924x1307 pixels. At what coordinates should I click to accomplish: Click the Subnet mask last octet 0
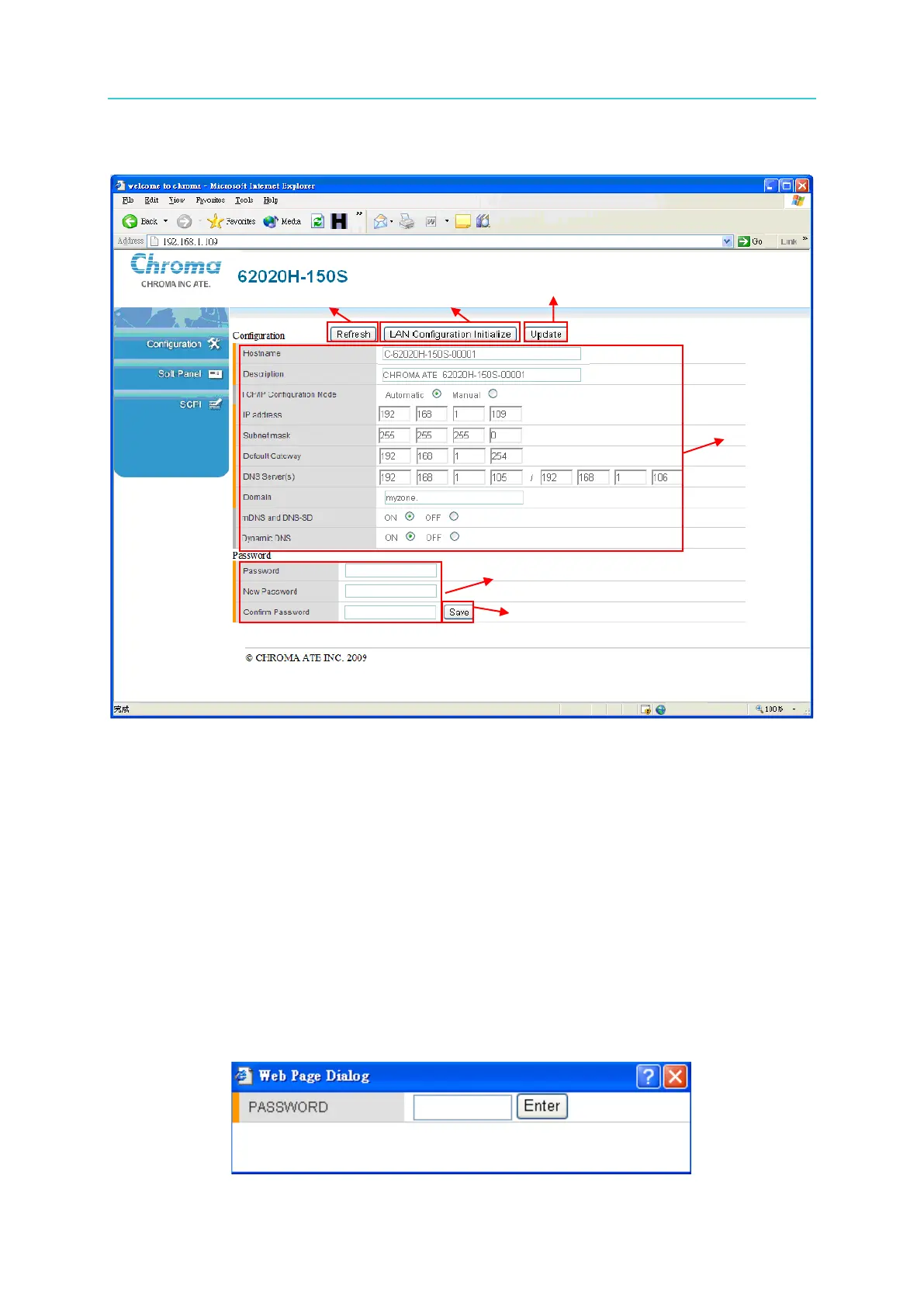pos(505,435)
